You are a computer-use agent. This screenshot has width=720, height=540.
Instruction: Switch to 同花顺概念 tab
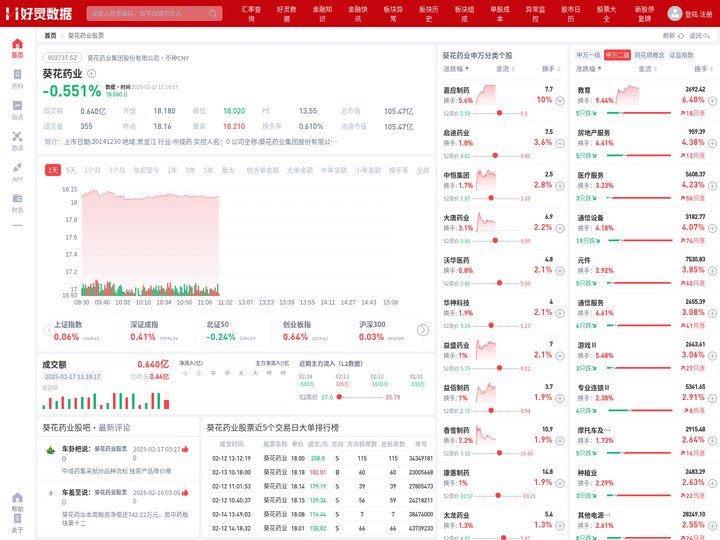[649, 55]
